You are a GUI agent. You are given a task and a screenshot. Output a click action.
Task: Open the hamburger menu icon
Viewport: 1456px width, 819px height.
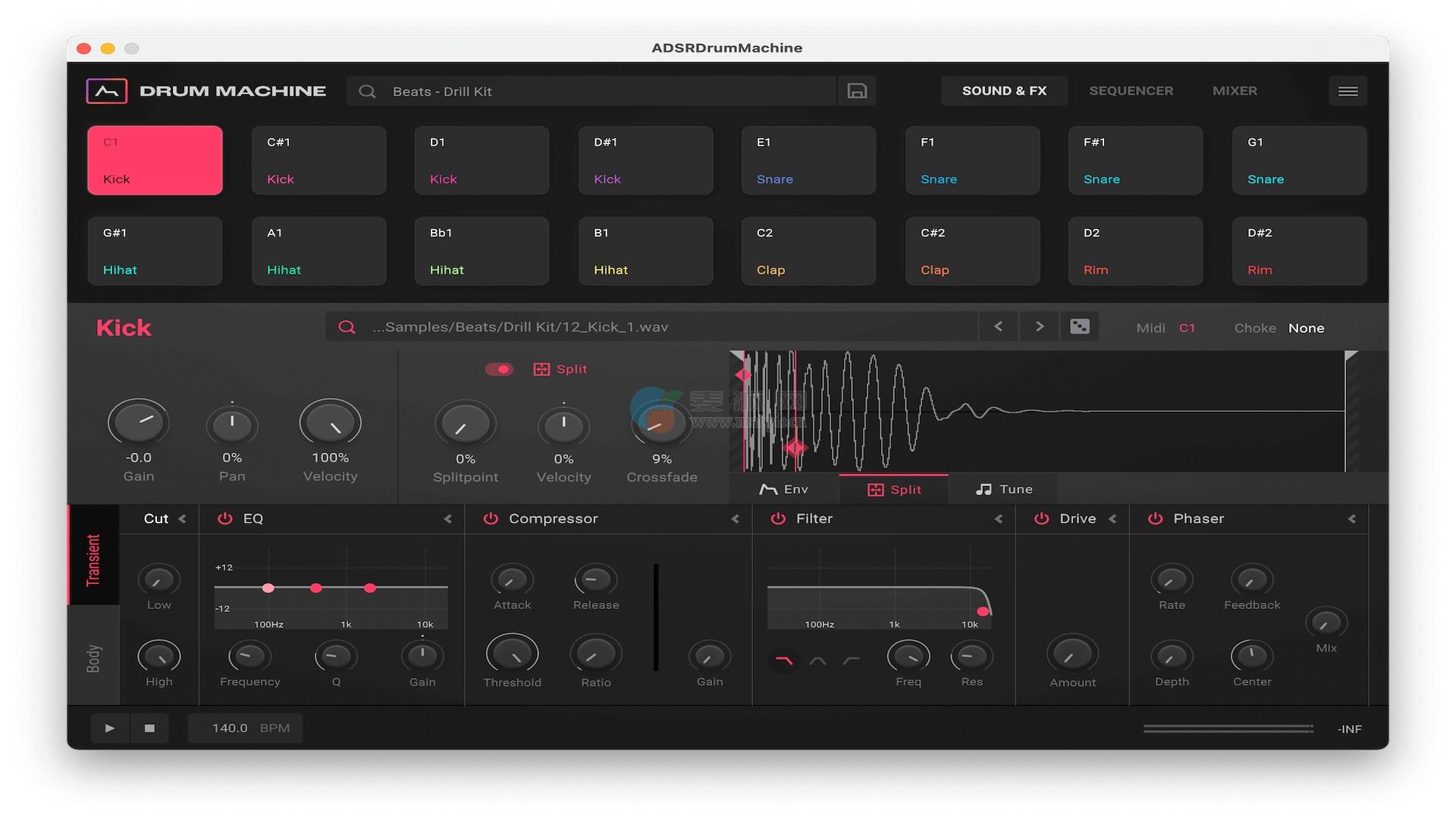(1348, 91)
